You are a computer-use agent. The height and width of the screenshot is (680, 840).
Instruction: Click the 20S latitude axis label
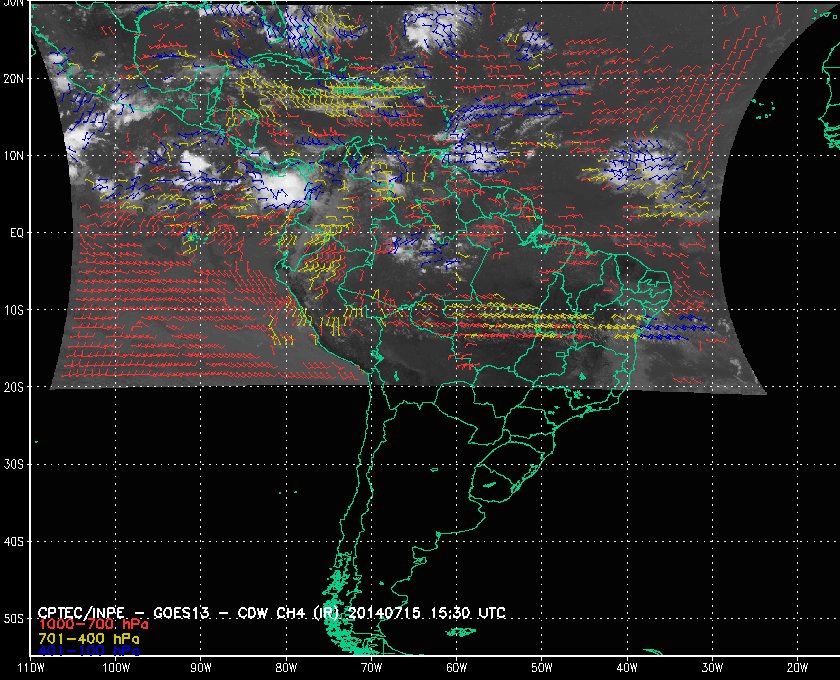click(14, 387)
